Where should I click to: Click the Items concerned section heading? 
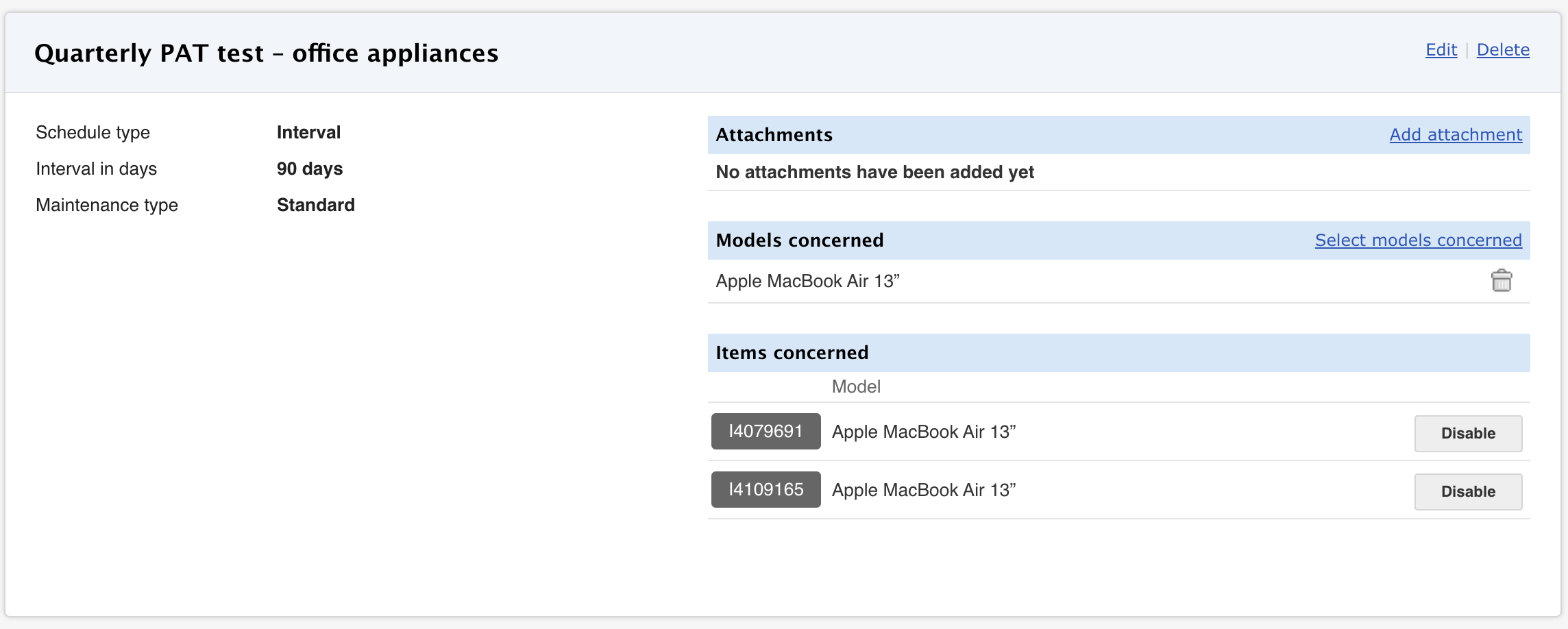pyautogui.click(x=792, y=353)
